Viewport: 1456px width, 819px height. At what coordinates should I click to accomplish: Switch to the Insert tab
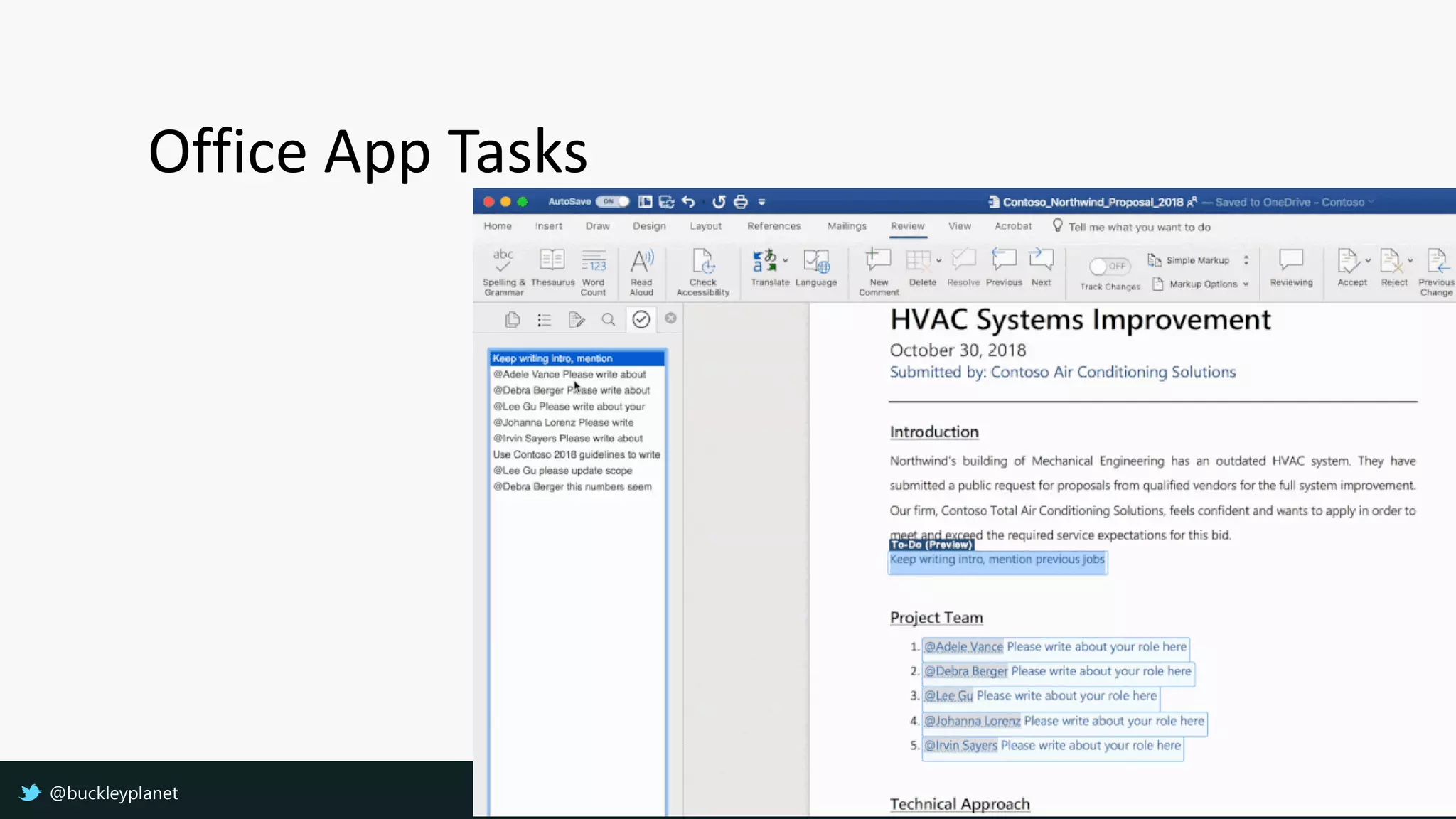(x=549, y=226)
